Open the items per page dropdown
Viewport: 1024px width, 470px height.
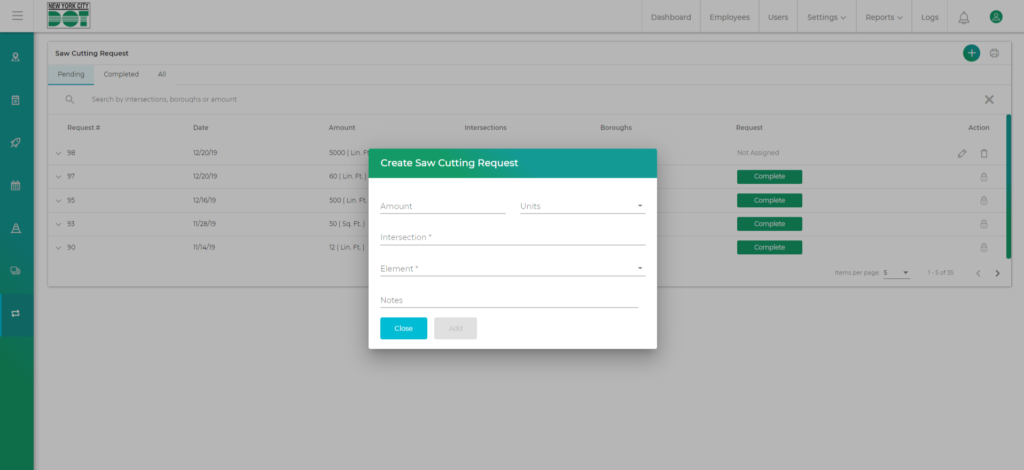pyautogui.click(x=895, y=272)
